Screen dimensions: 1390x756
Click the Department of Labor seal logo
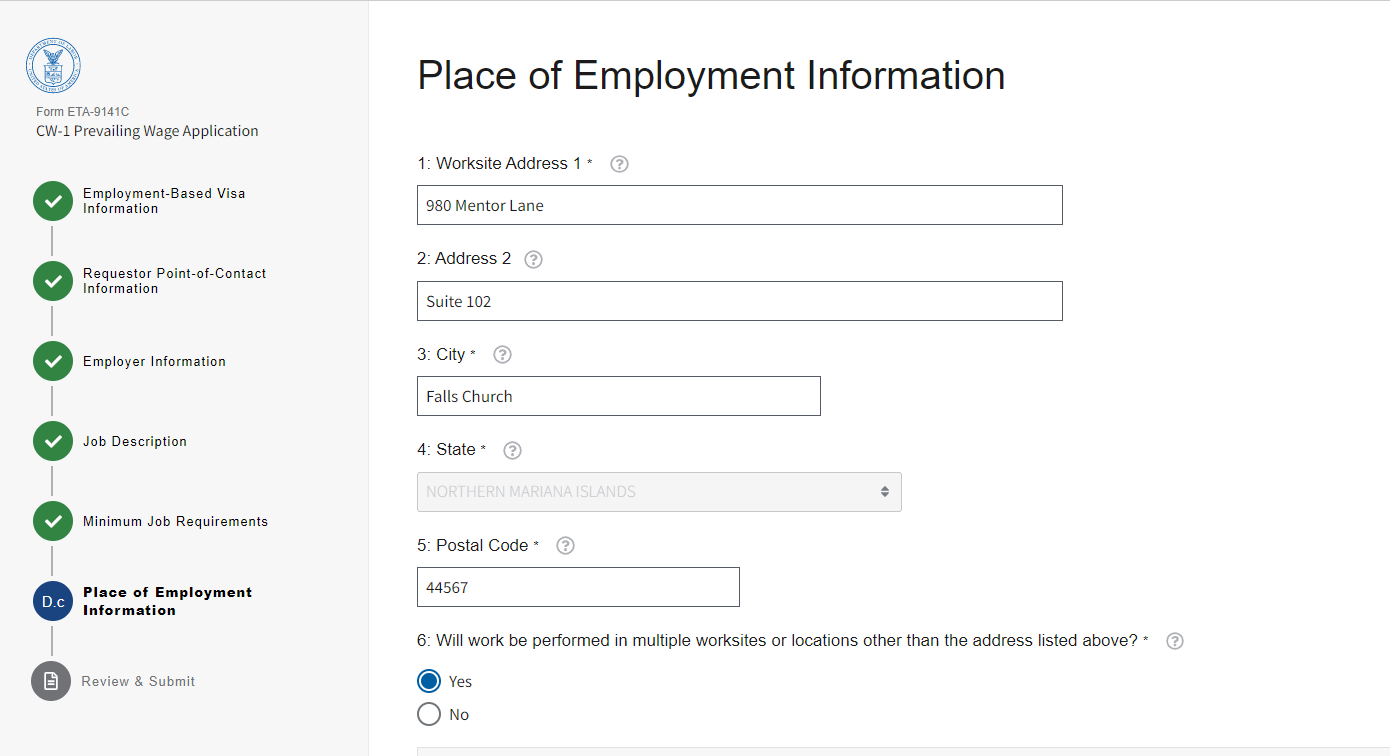pyautogui.click(x=53, y=66)
